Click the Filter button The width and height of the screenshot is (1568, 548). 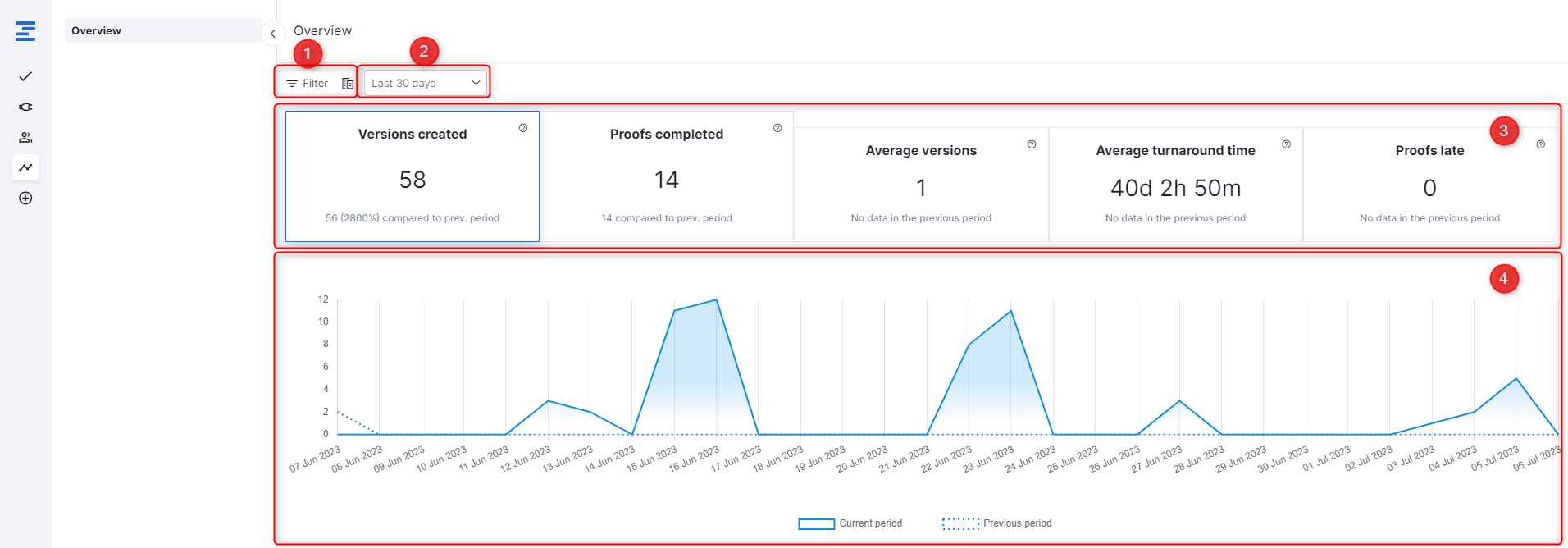308,84
